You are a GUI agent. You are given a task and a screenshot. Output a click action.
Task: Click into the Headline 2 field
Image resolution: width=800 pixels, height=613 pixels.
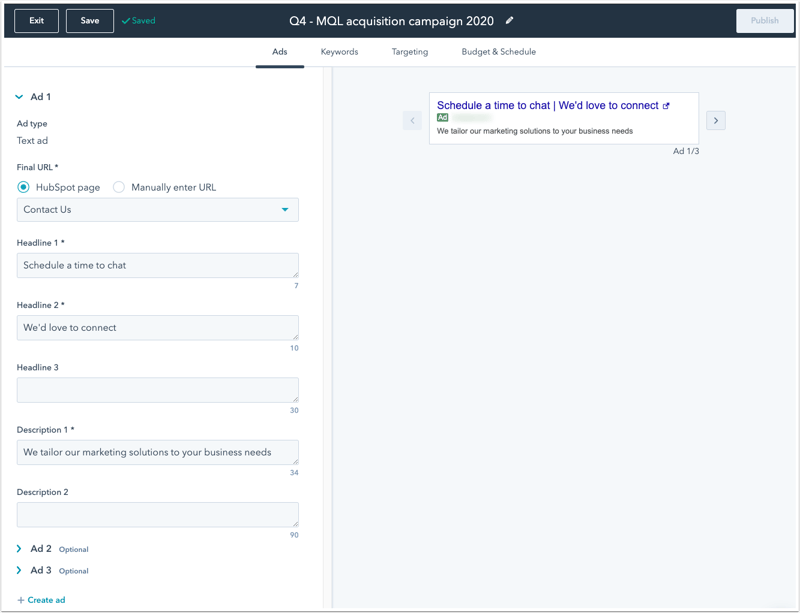point(158,328)
